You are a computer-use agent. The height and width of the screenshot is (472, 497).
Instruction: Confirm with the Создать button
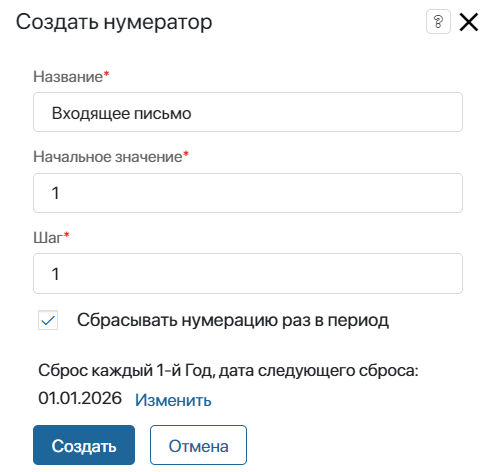tap(84, 445)
